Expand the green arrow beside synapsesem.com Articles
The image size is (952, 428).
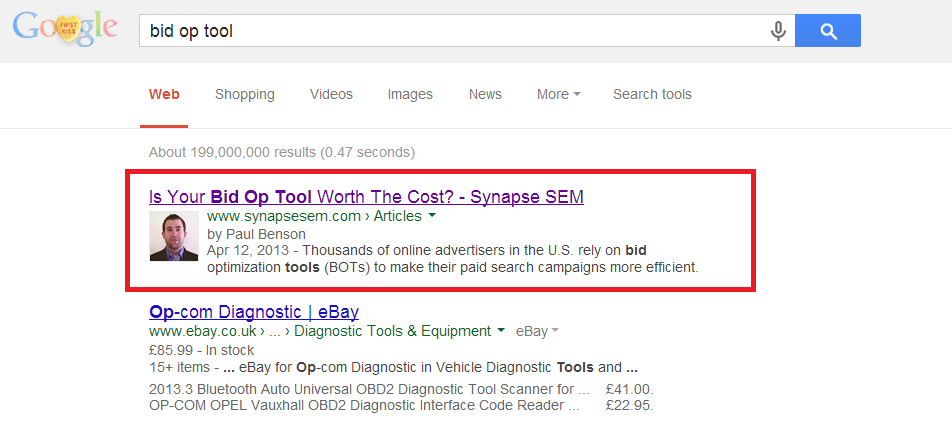(x=432, y=216)
